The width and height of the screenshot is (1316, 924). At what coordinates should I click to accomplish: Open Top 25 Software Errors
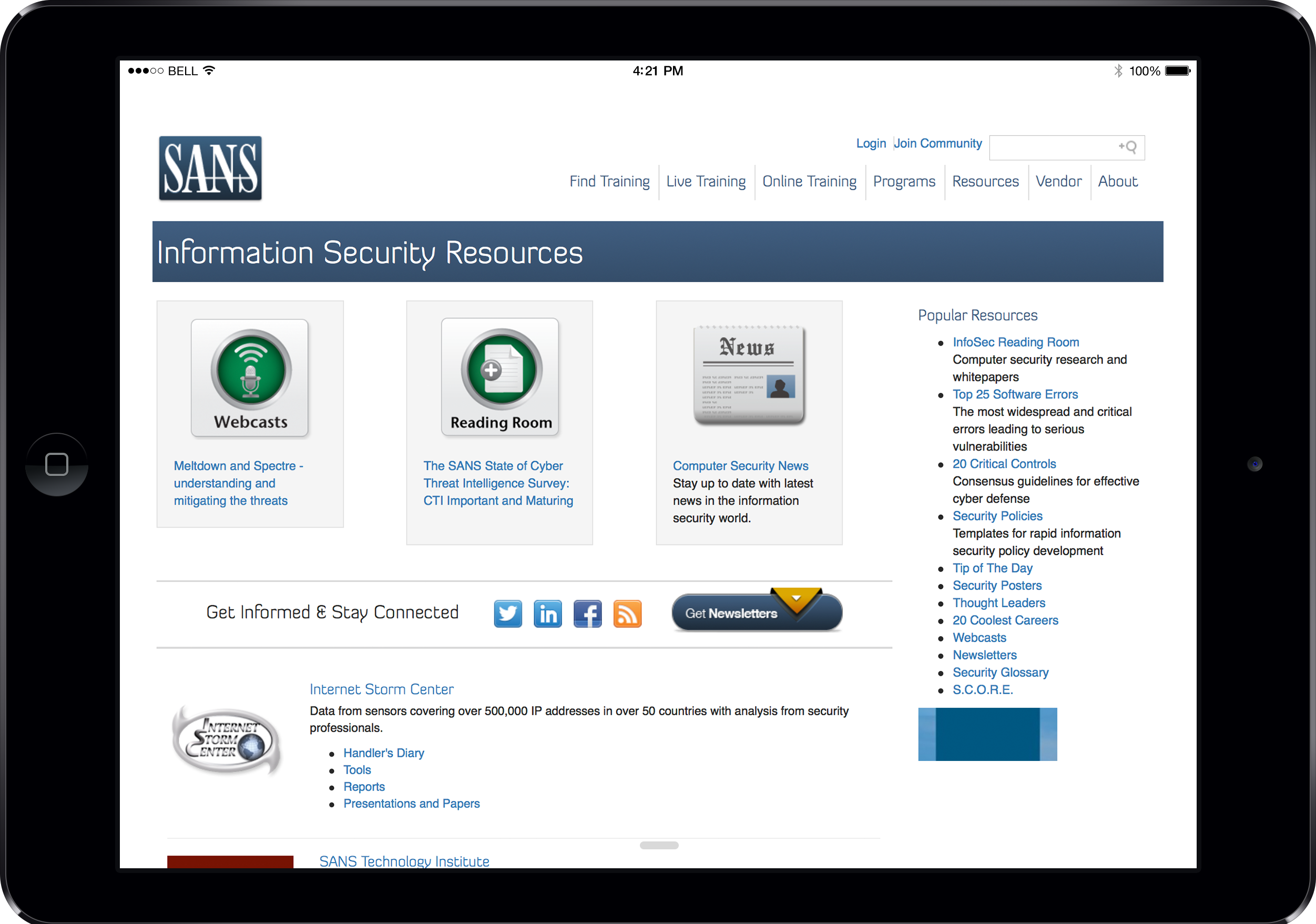[x=1015, y=394]
